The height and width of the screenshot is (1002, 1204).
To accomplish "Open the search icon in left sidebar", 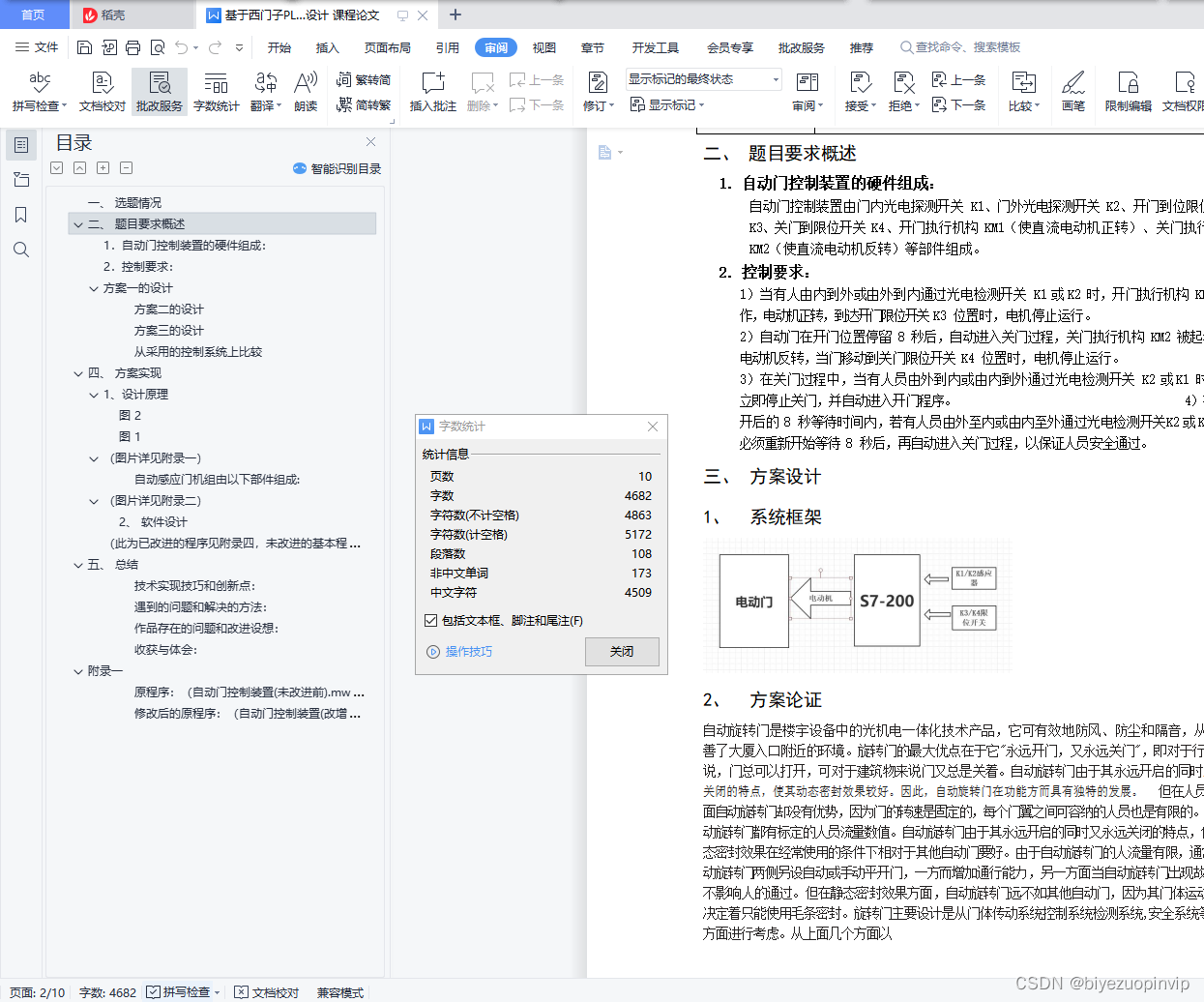I will (x=20, y=250).
